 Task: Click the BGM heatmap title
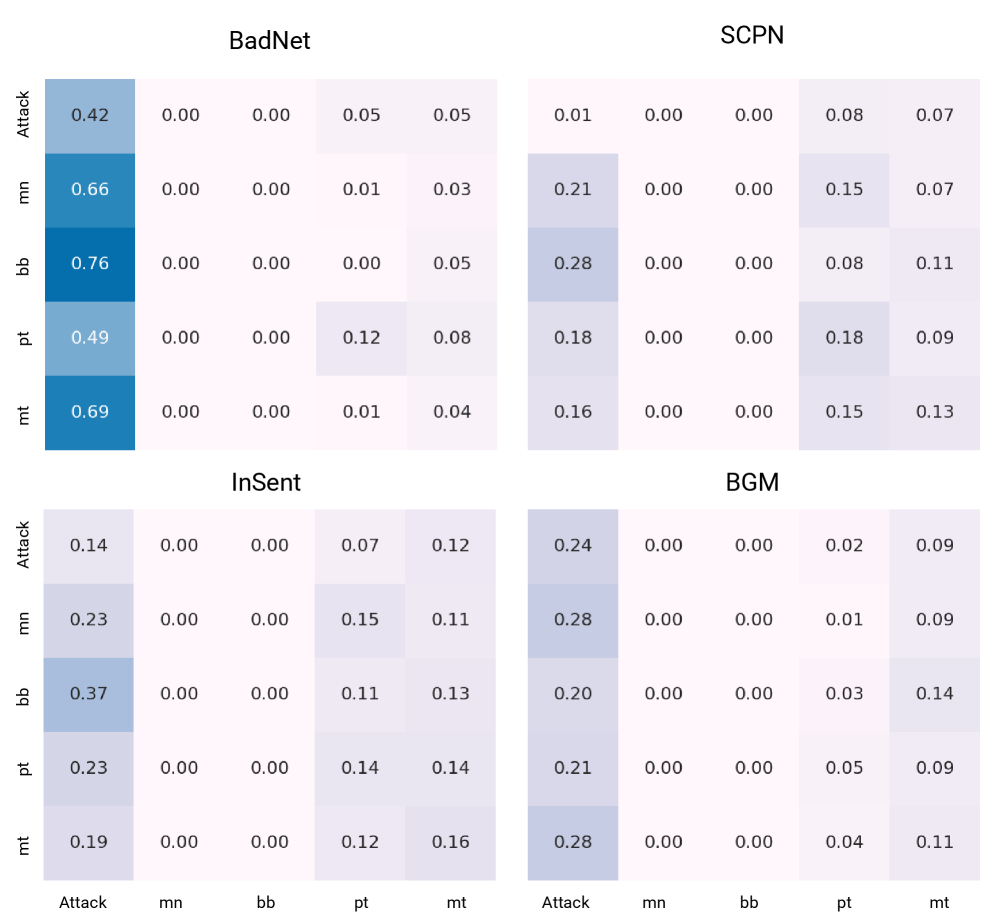752,483
